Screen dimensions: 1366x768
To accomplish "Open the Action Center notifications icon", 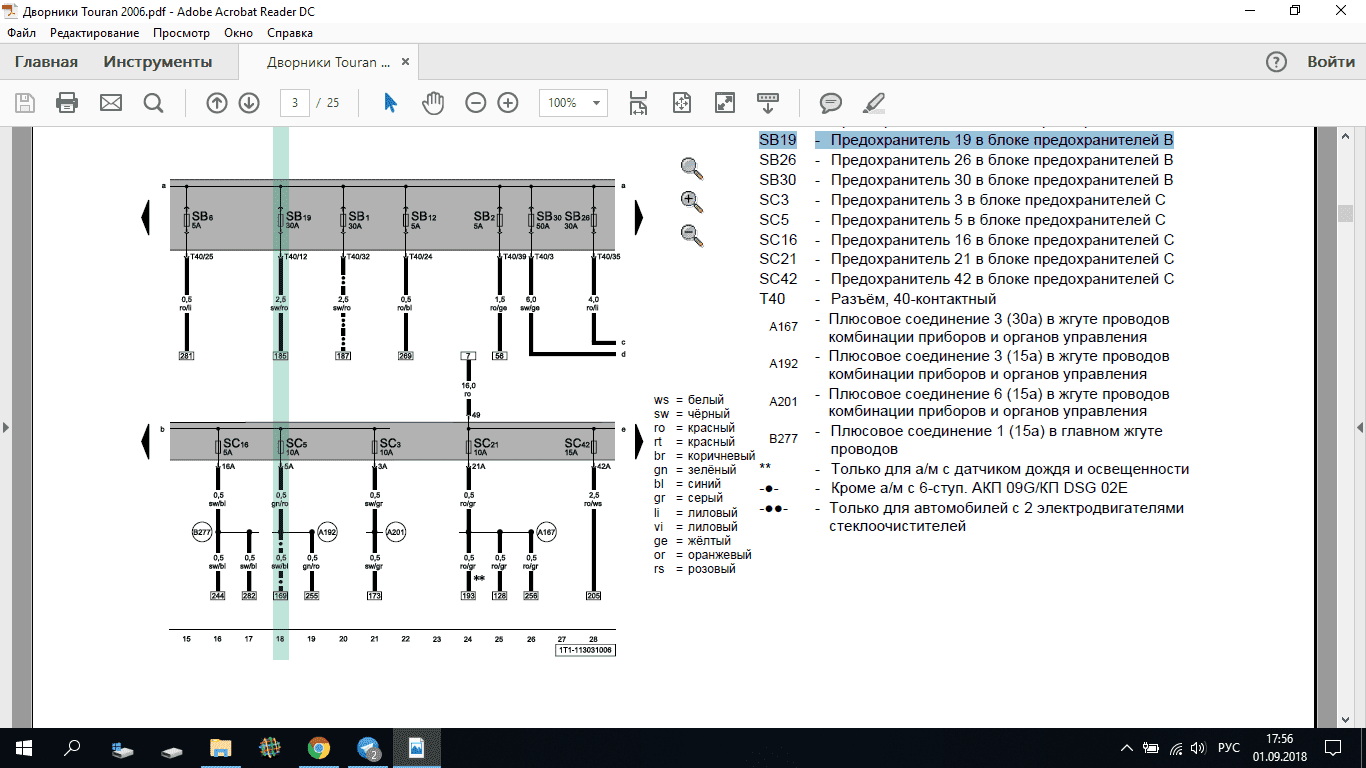I will [1334, 748].
